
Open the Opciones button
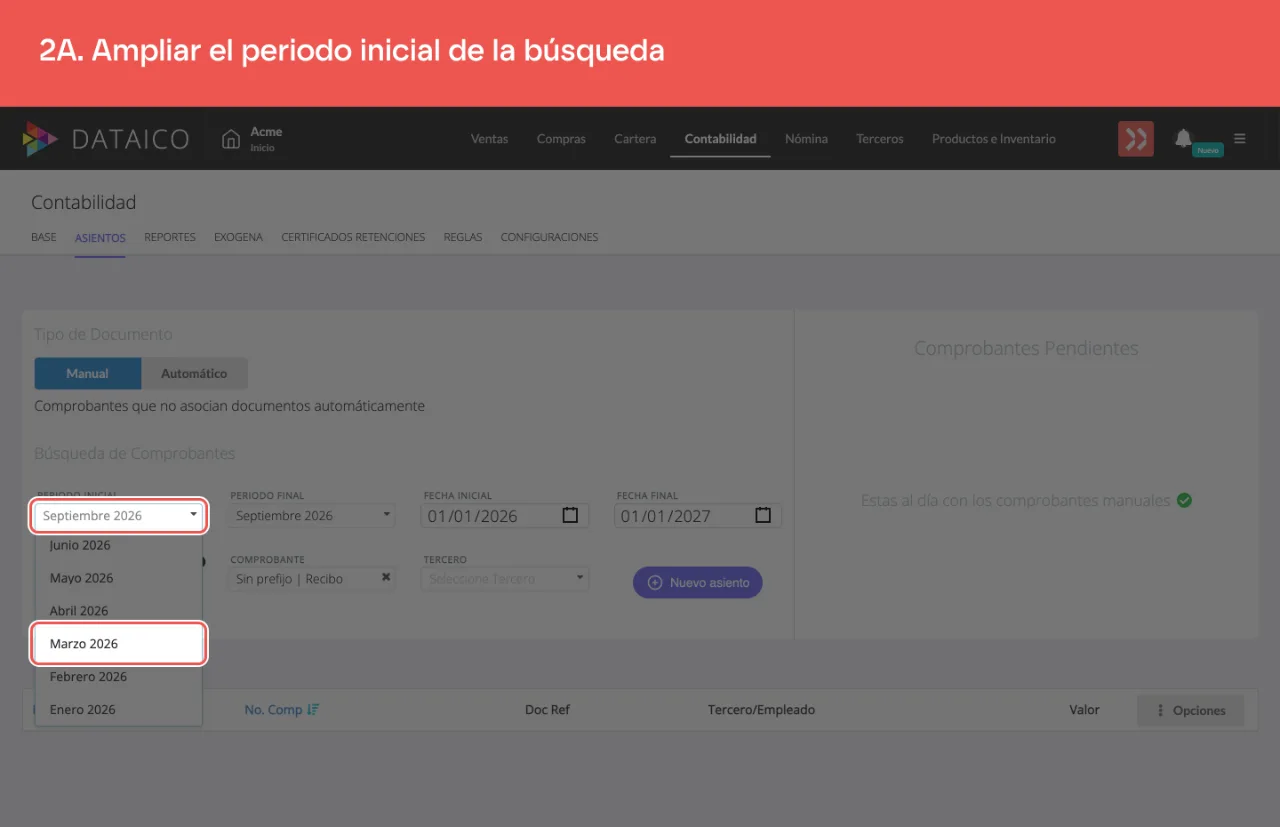1190,711
